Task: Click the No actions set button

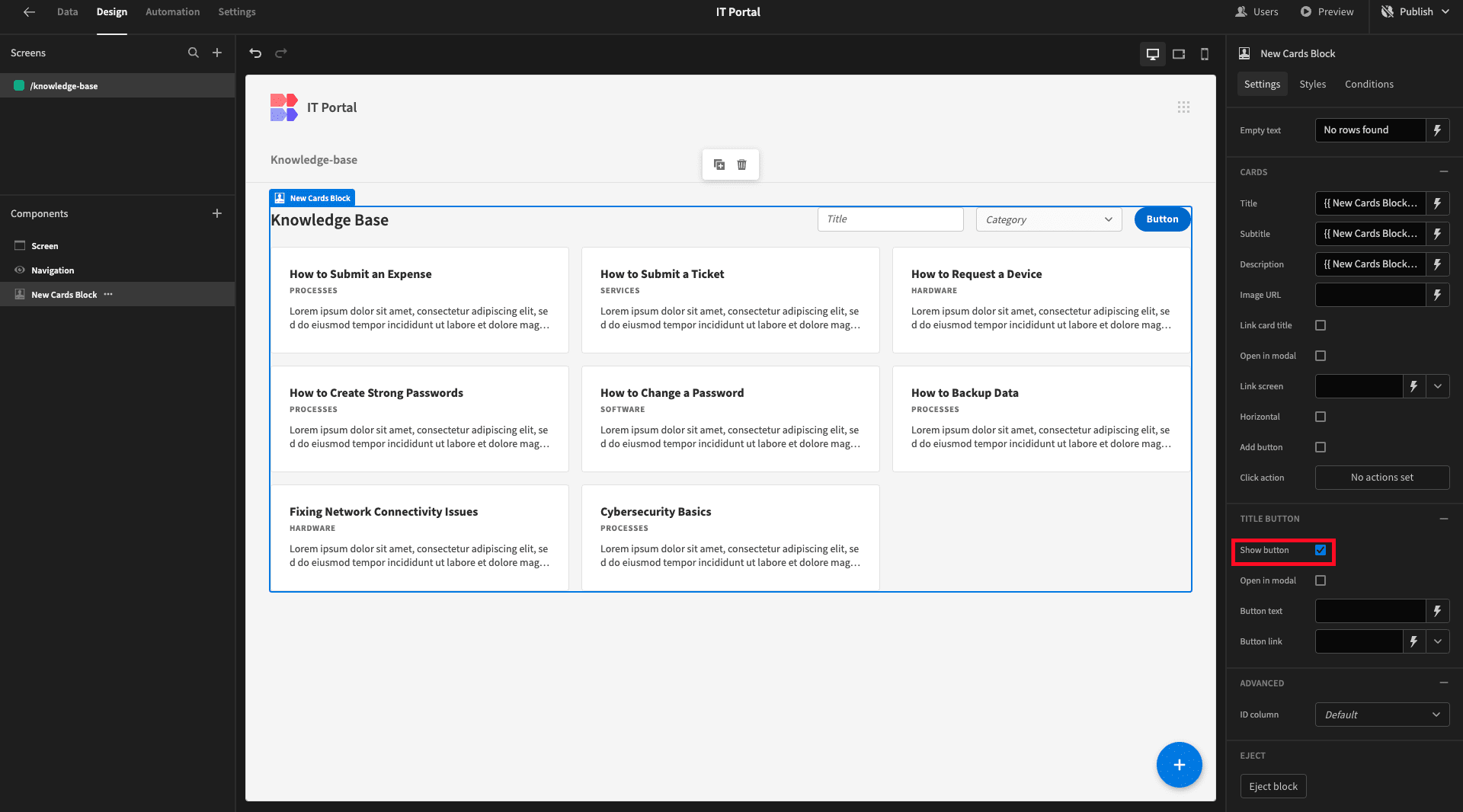Action: [x=1382, y=478]
